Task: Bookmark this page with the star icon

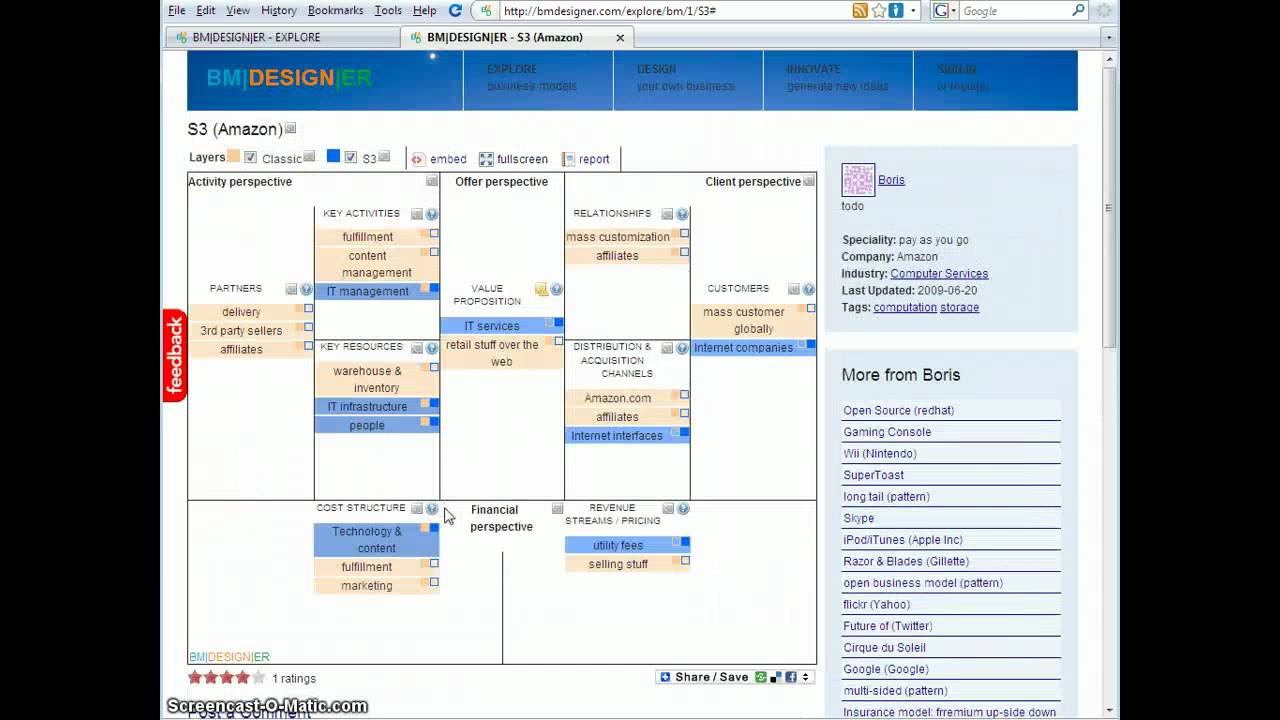Action: click(x=879, y=10)
